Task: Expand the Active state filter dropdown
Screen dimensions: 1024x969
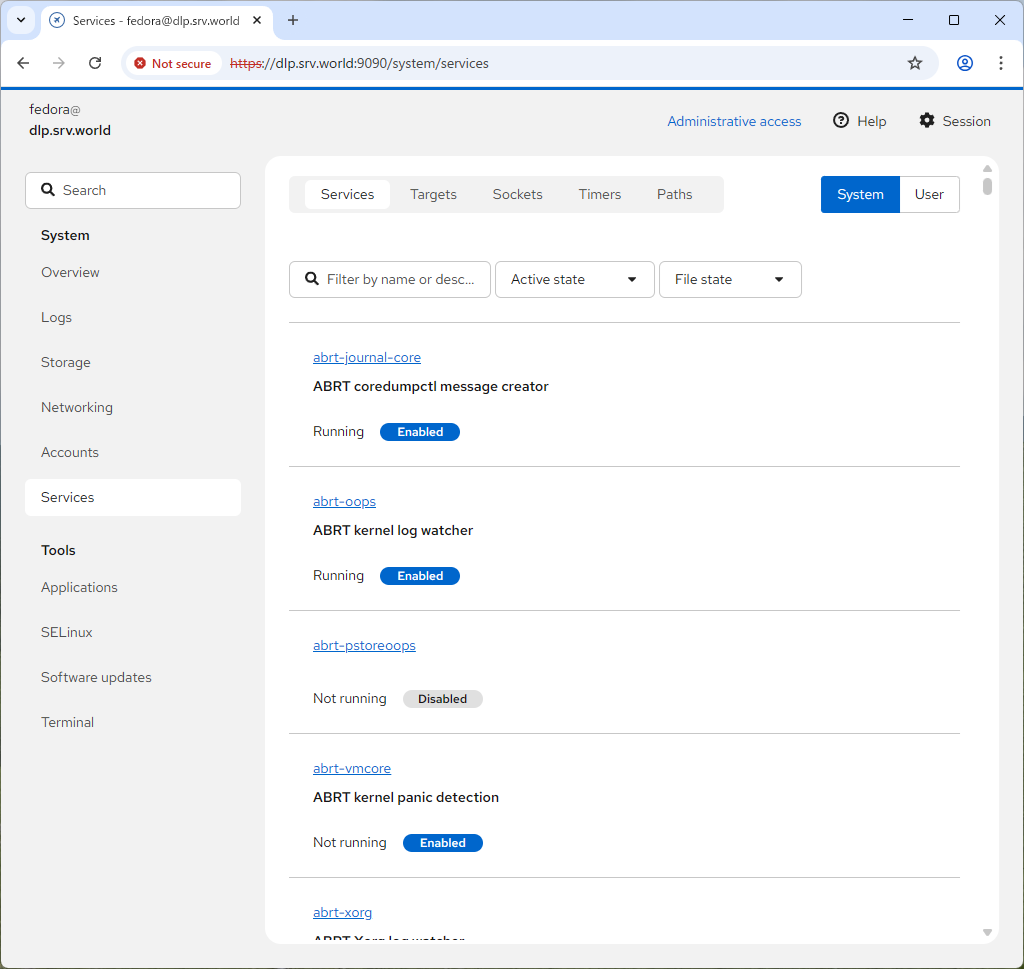Action: pos(574,280)
